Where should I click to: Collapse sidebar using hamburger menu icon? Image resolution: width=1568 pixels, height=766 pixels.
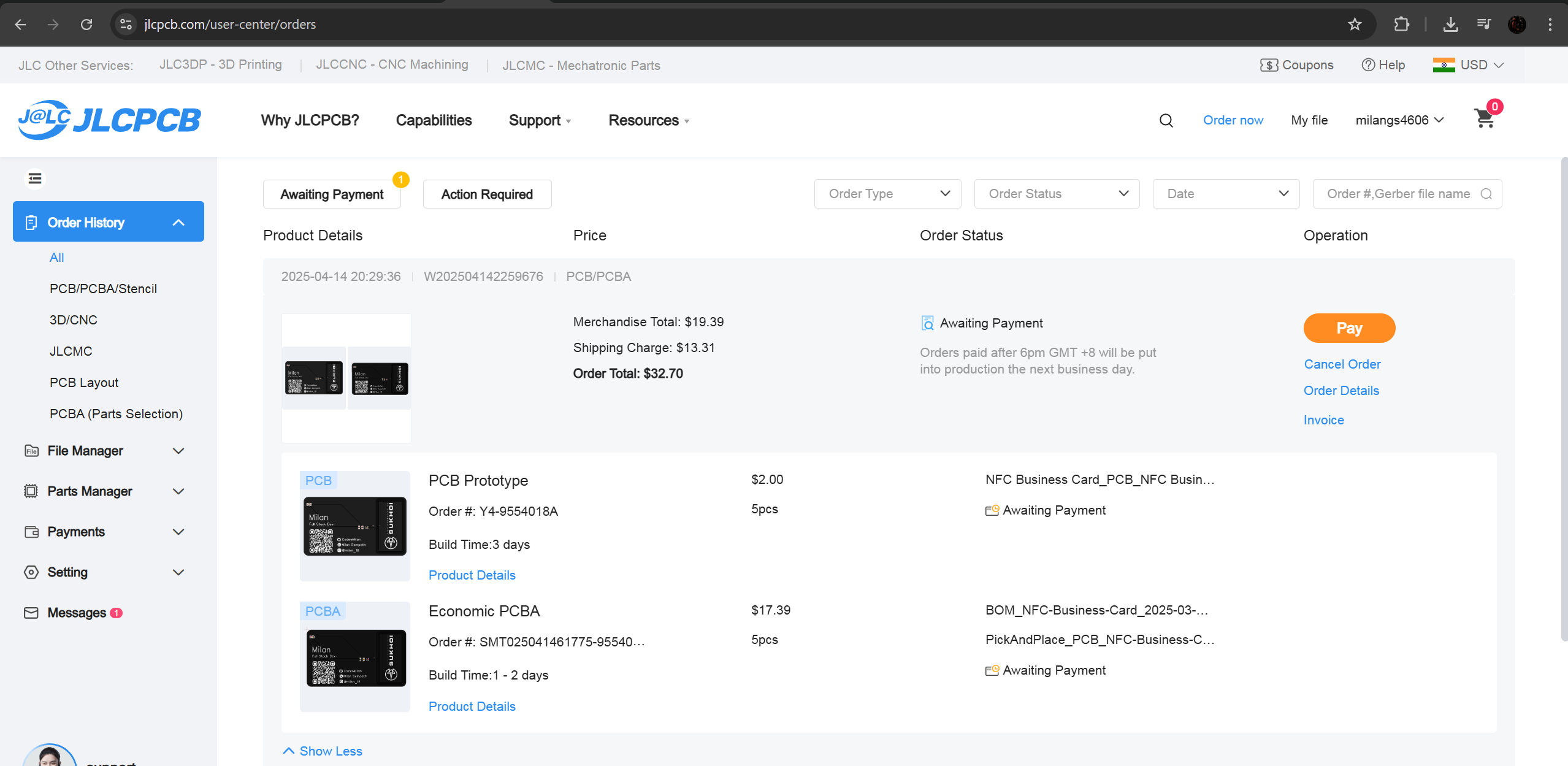tap(35, 178)
